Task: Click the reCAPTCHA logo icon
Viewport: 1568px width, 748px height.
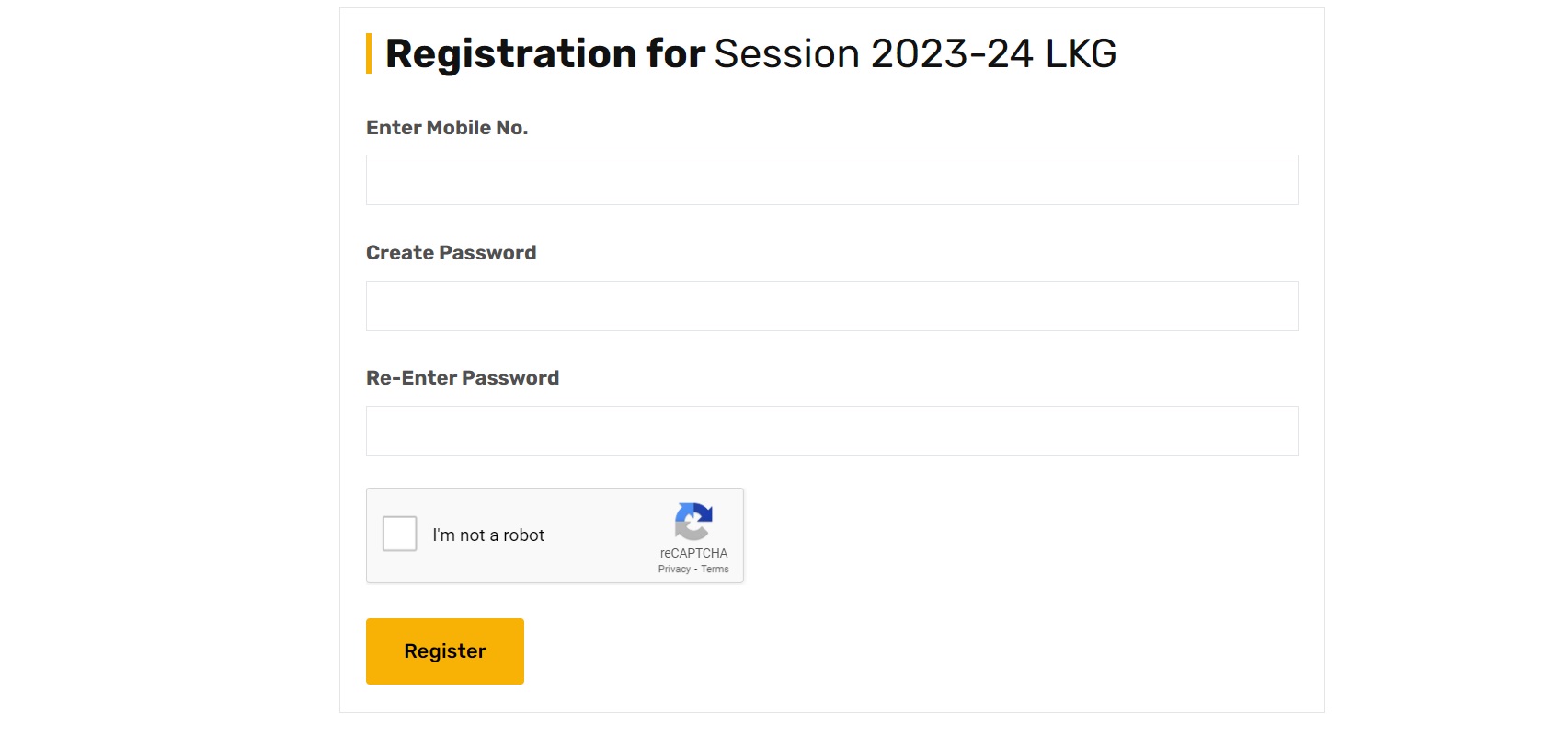Action: point(693,522)
